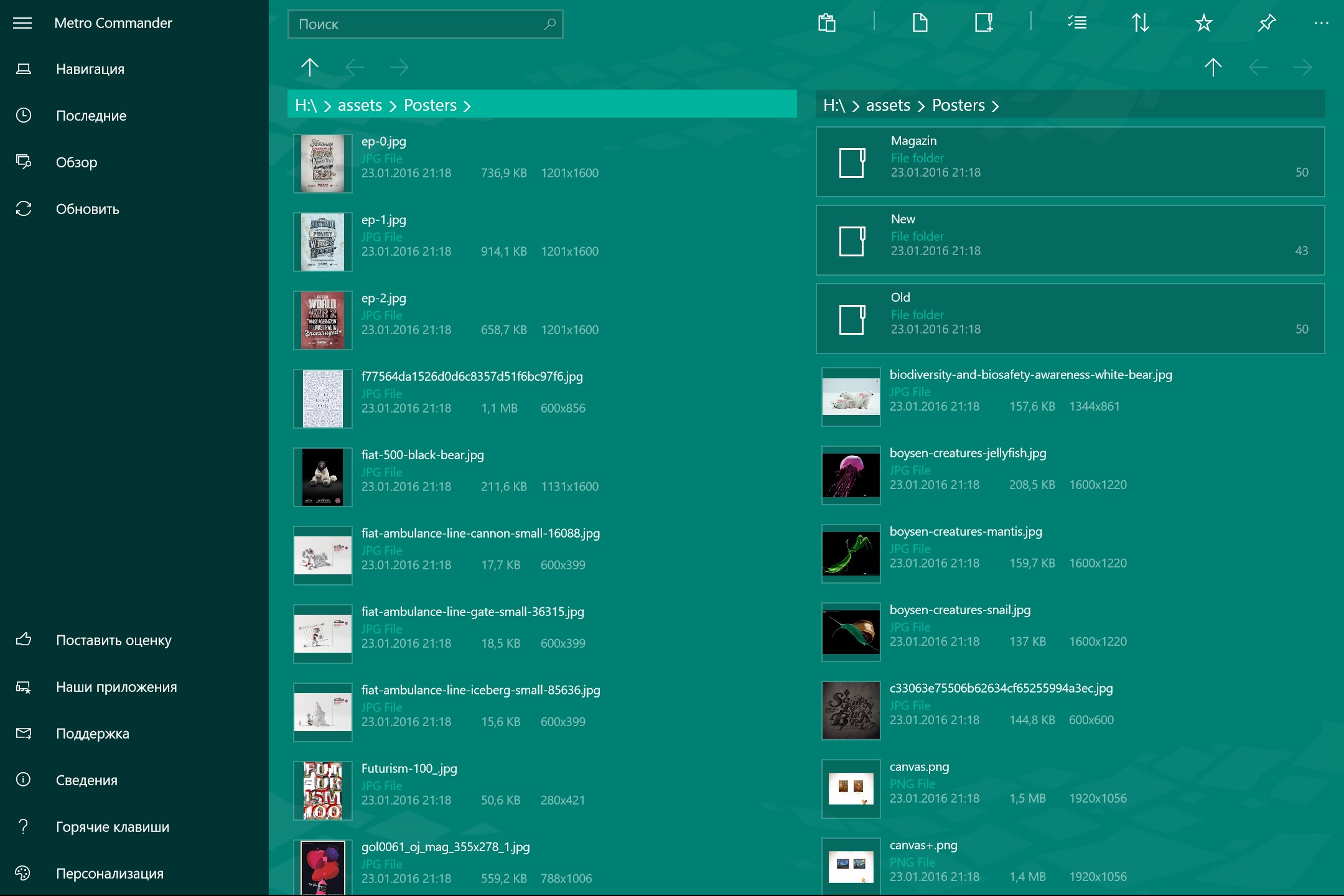Click the more options ellipsis icon
This screenshot has height=896, width=1344.
click(x=1321, y=23)
